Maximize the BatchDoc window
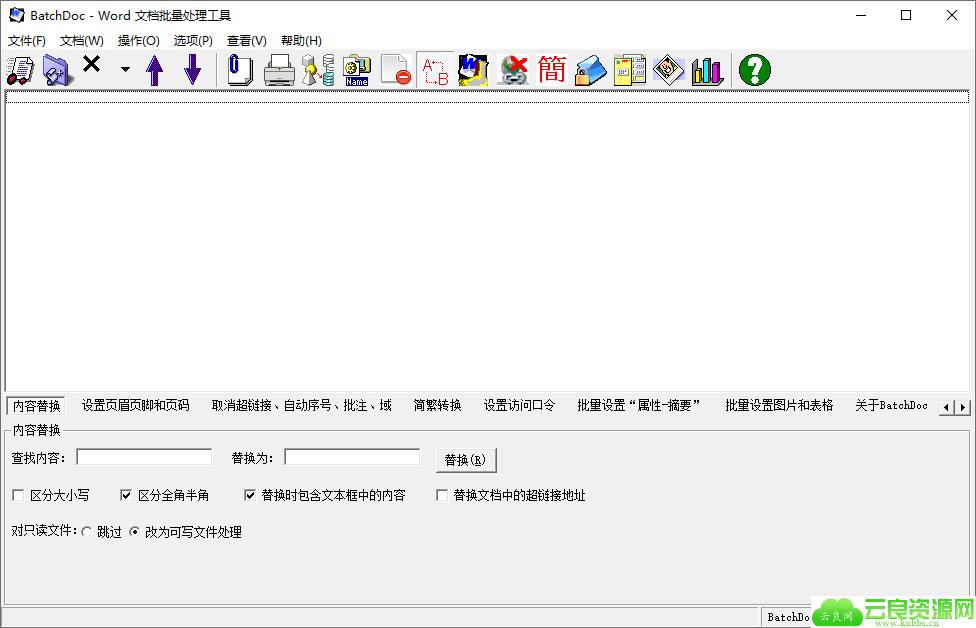 click(x=906, y=15)
